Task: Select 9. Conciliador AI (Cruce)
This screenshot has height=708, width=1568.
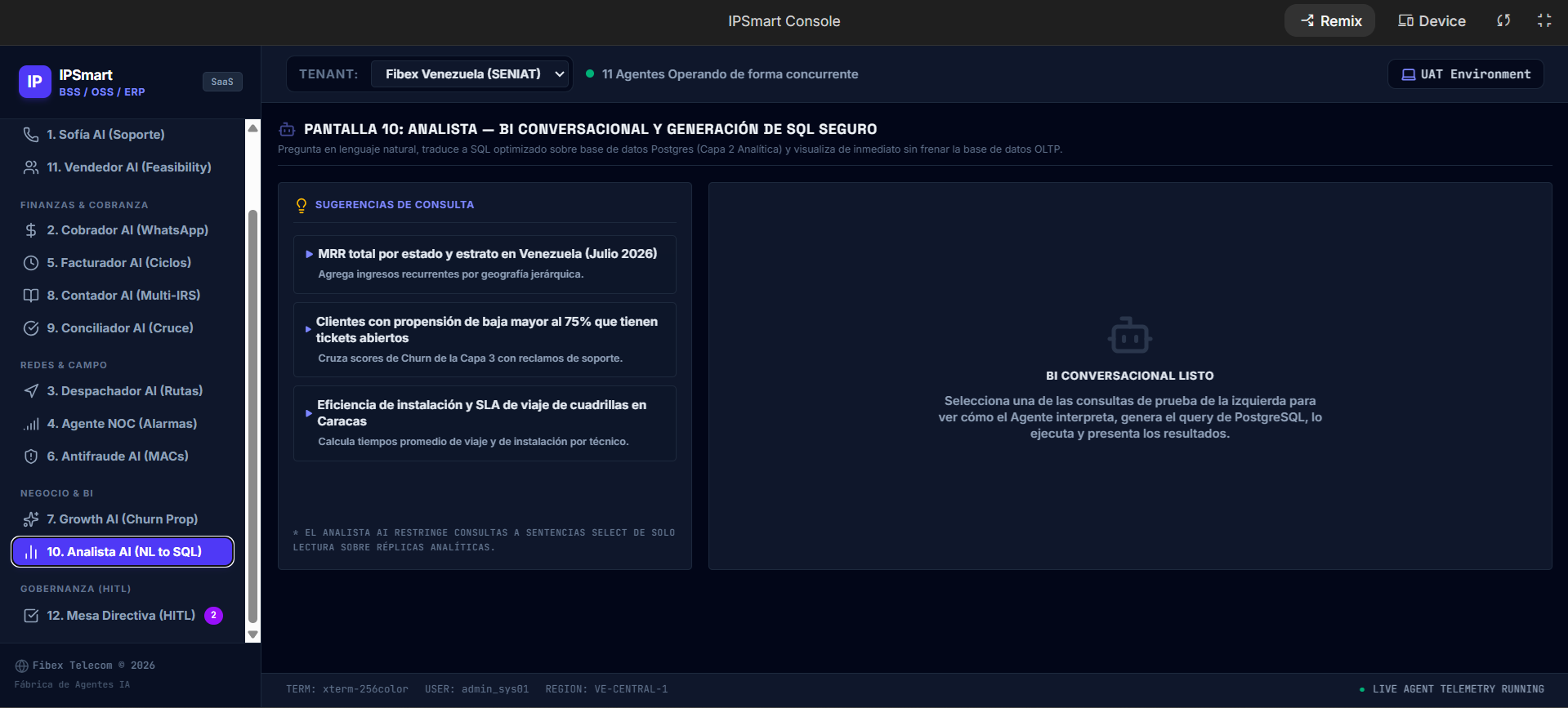Action: tap(123, 328)
